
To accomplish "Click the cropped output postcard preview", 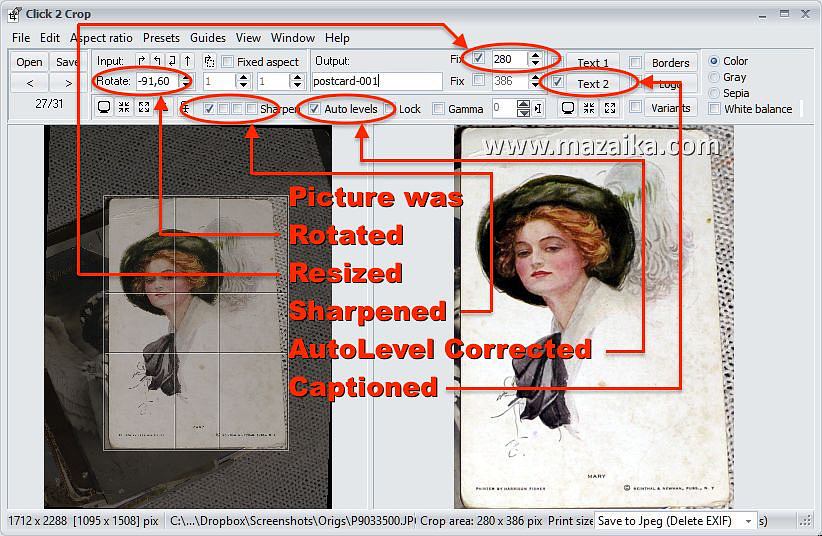I will [x=593, y=317].
